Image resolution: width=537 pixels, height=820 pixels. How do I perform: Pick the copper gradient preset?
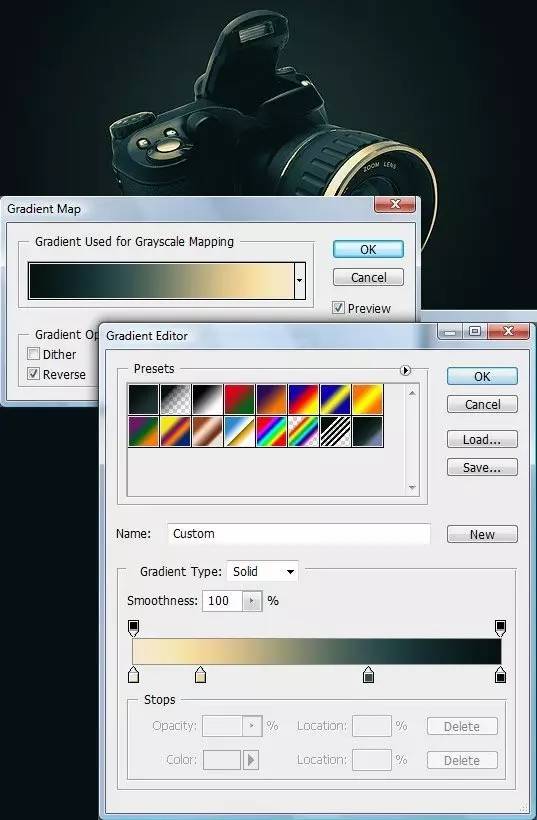(x=208, y=431)
